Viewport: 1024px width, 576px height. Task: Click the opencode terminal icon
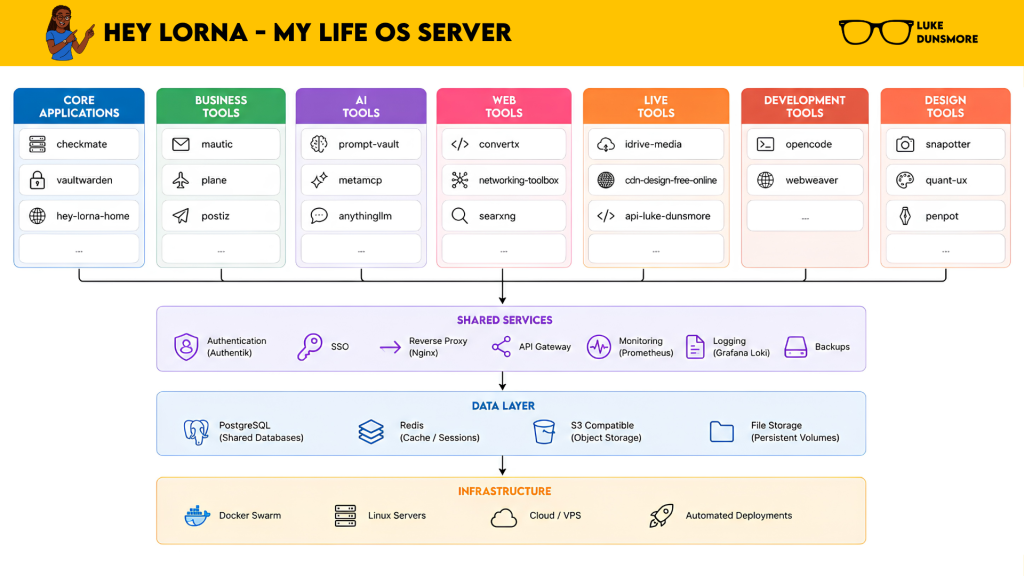tap(765, 144)
